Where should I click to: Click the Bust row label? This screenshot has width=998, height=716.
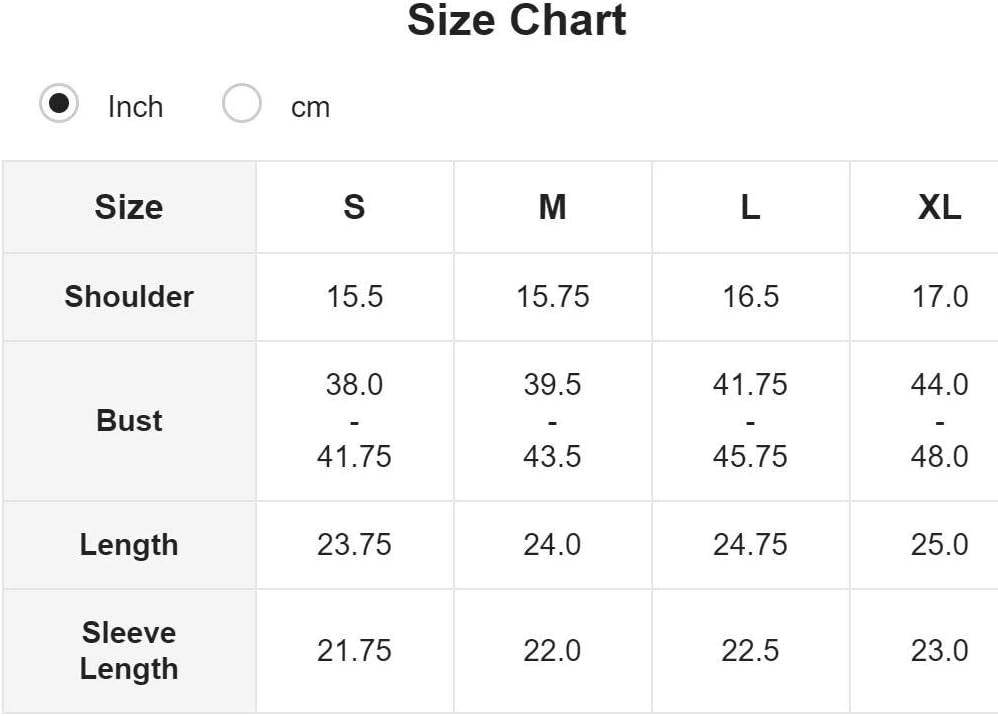(129, 421)
